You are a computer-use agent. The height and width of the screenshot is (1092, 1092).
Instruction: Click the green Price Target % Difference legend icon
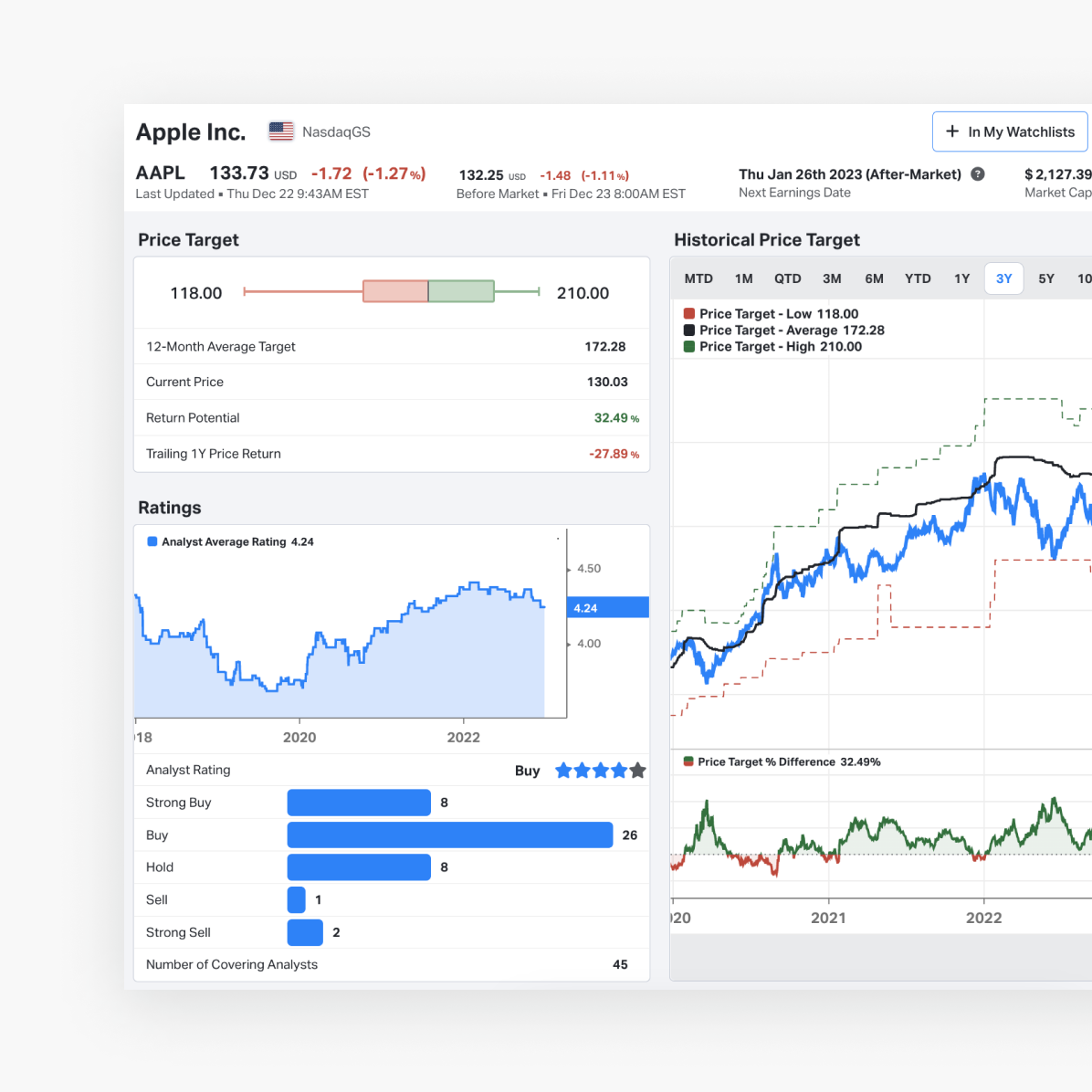pos(688,761)
